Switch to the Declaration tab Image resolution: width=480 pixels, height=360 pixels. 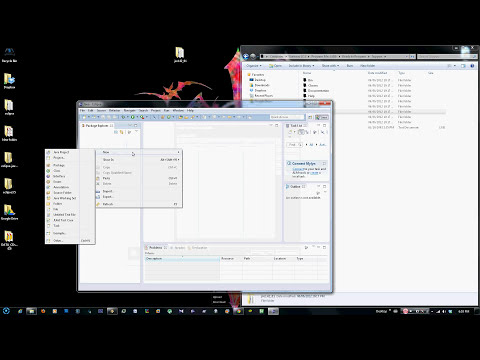199,248
